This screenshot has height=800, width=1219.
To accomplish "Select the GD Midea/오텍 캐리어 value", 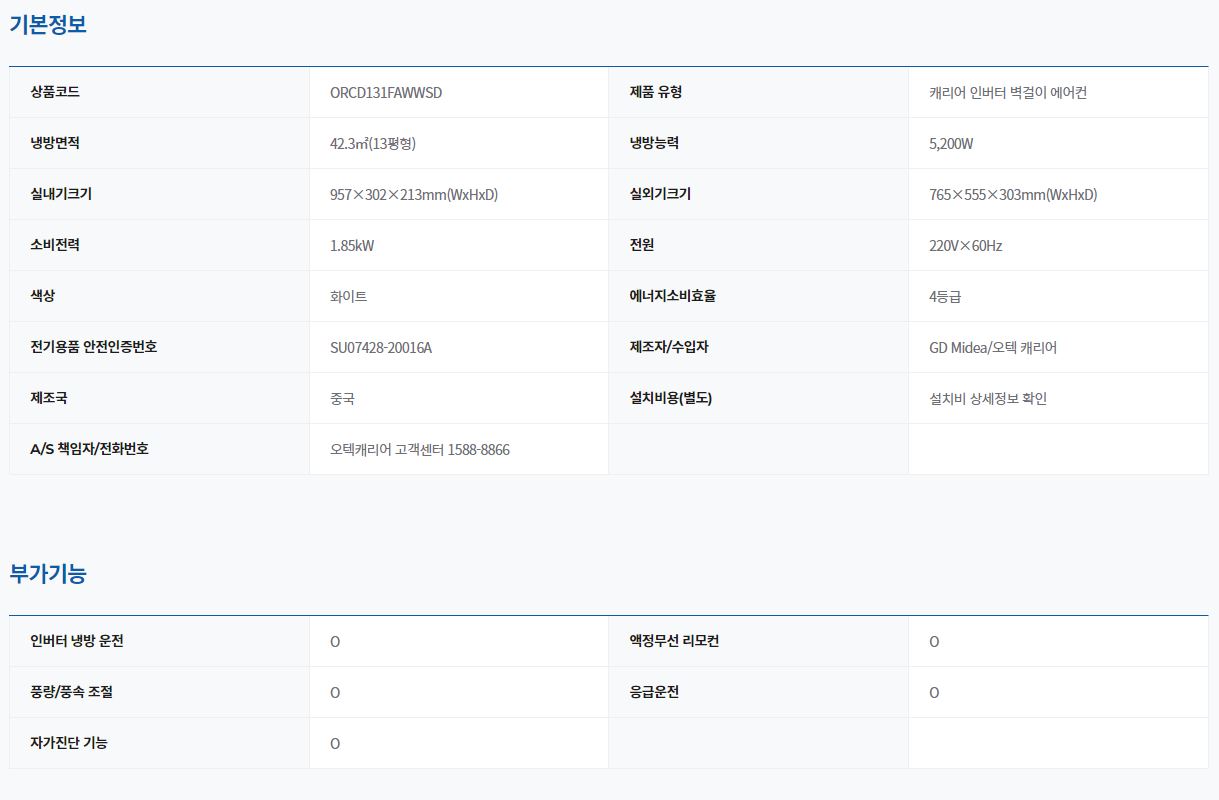I will [x=993, y=348].
